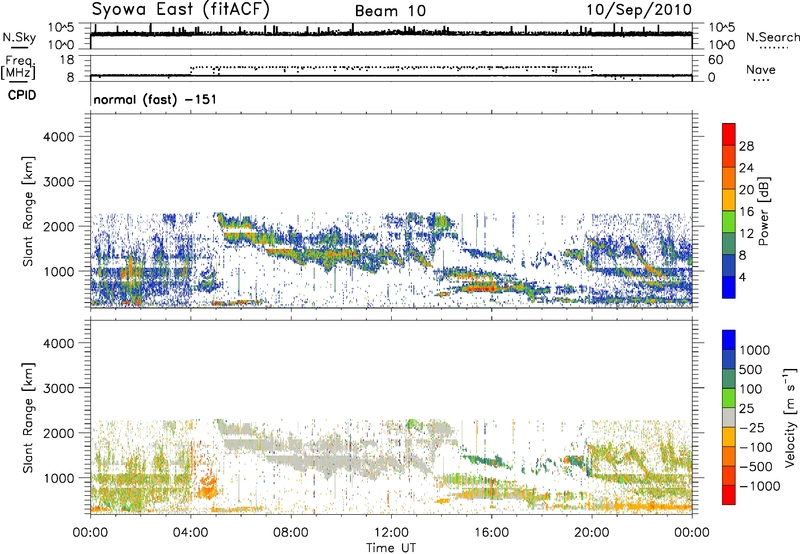Viewport: 800px width, 554px height.
Task: Click the plot title 'Syowa East (fitACF)'
Action: [180, 9]
